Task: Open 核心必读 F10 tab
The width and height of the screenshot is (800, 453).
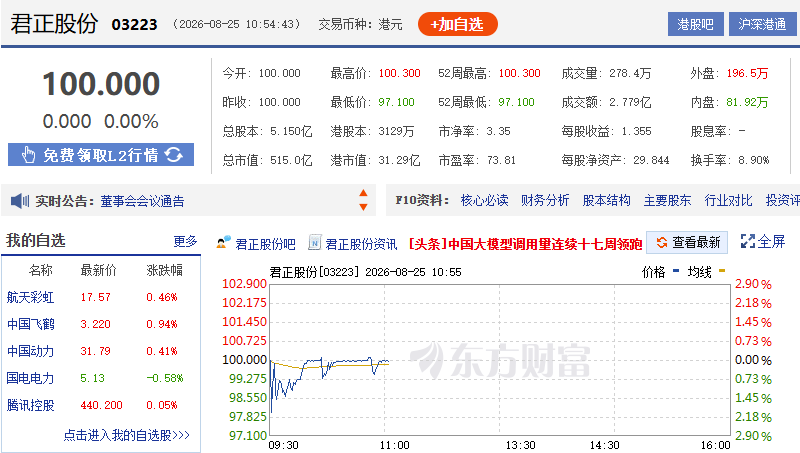Action: 484,200
